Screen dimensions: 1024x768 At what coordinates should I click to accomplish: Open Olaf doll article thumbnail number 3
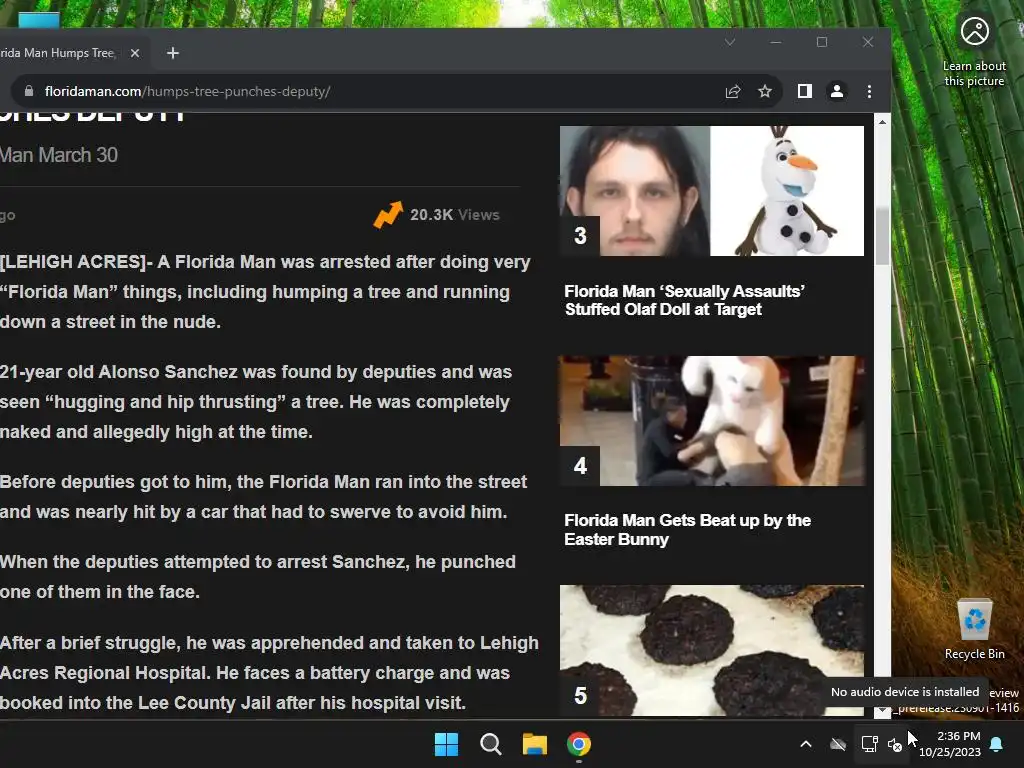point(712,191)
